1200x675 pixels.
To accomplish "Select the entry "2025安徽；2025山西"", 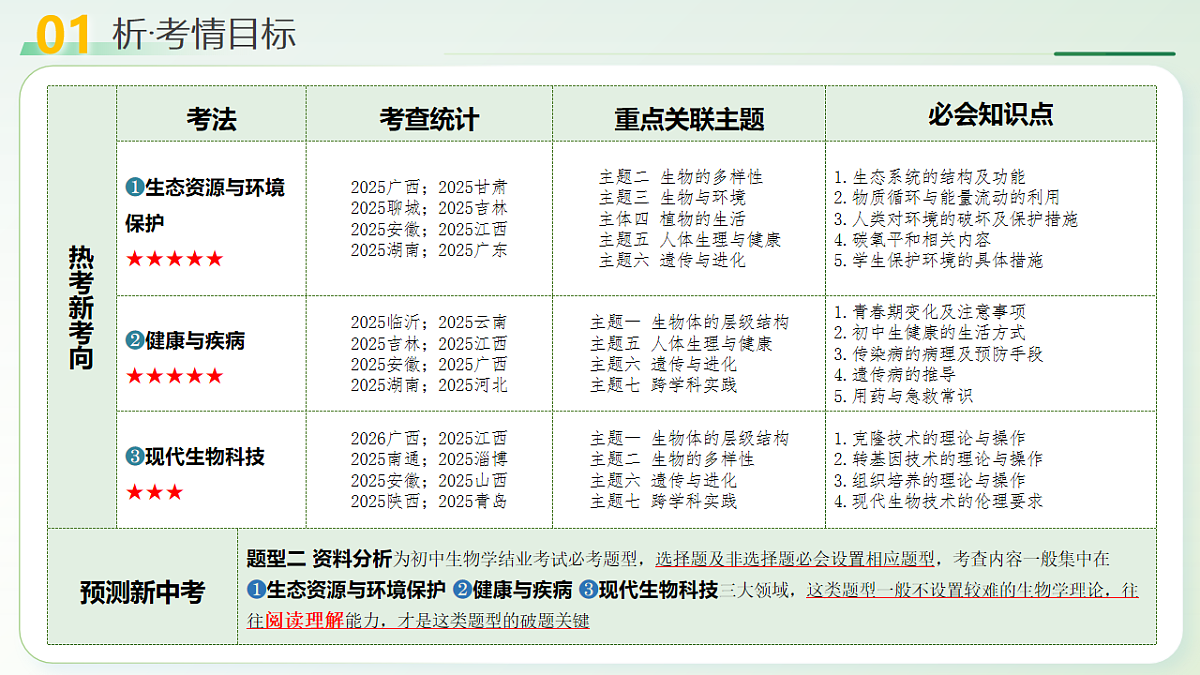I will (429, 480).
